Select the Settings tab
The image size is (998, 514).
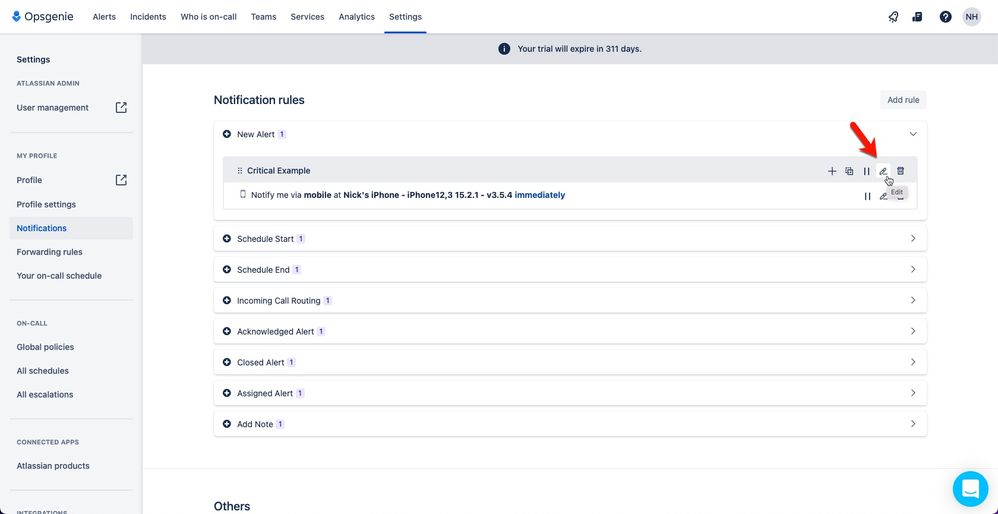(x=405, y=17)
